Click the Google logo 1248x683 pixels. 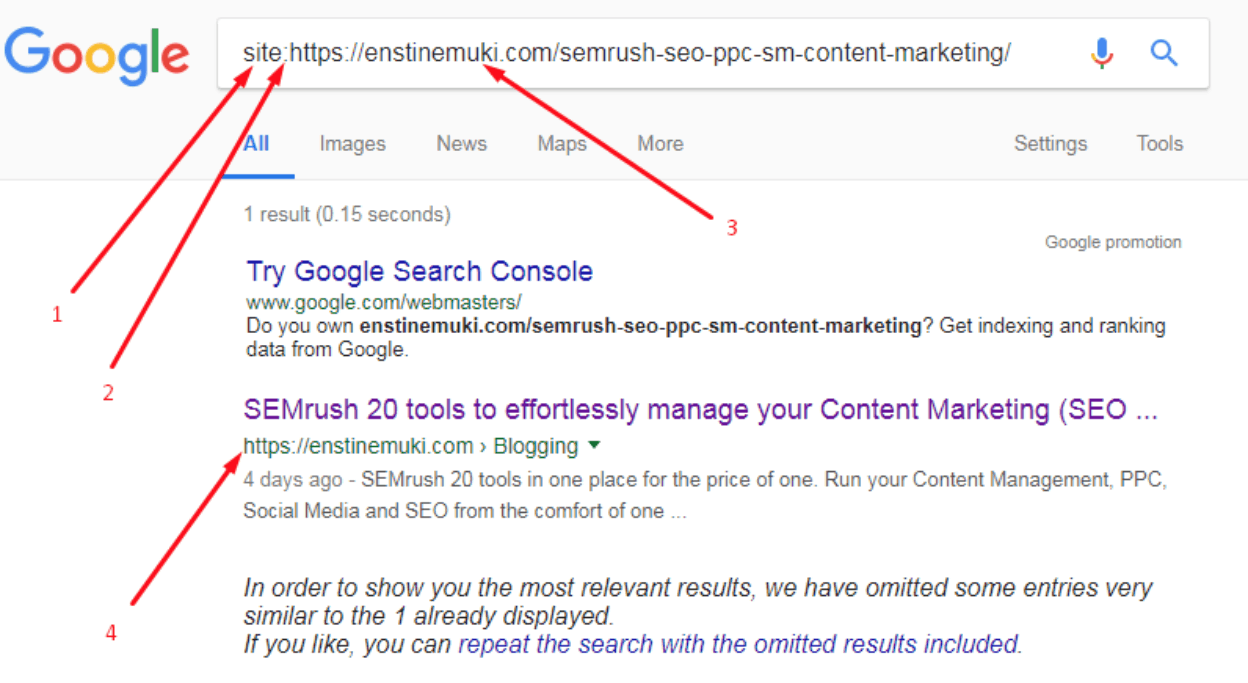[x=97, y=54]
